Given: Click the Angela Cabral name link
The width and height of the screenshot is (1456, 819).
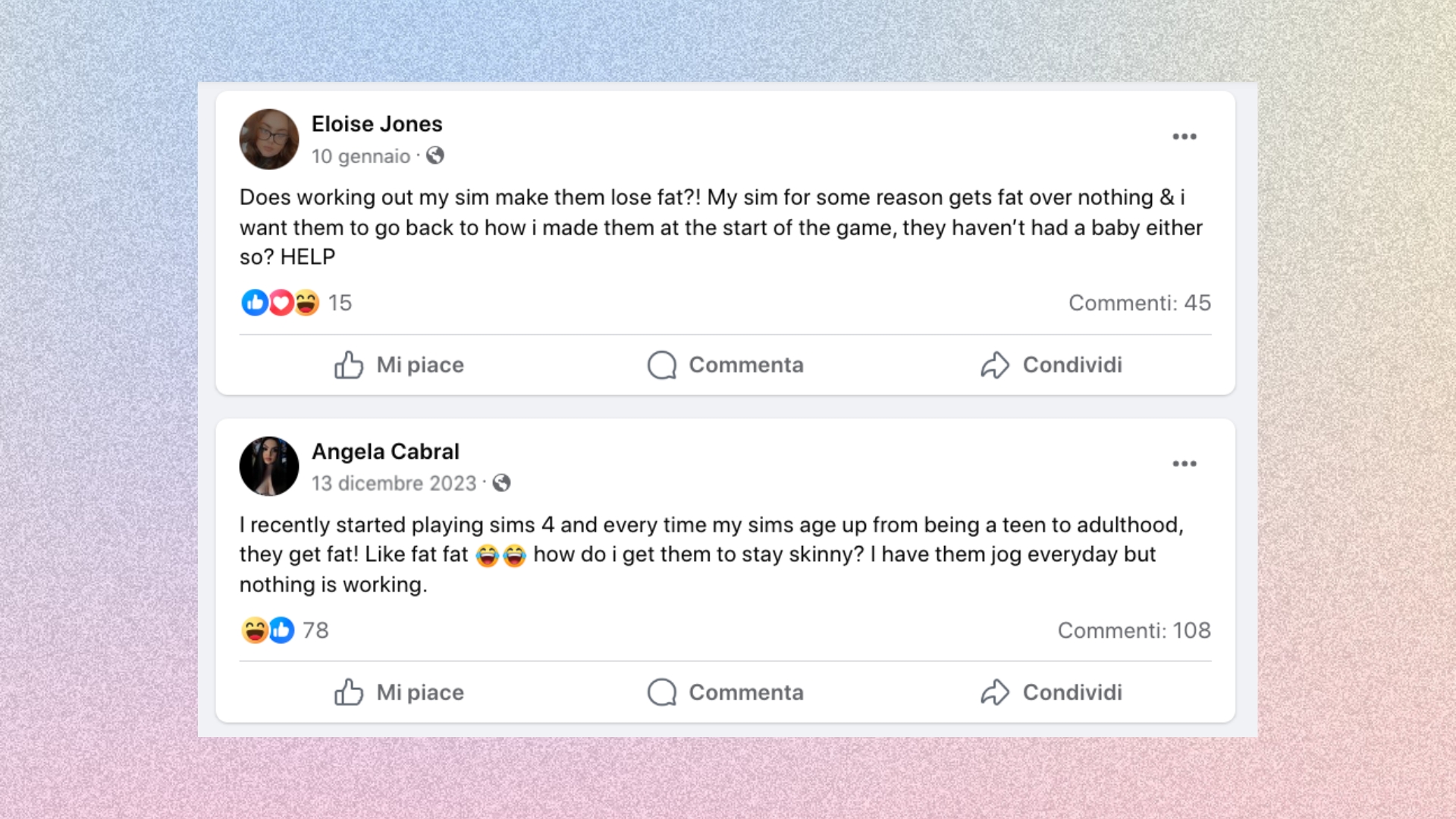Looking at the screenshot, I should pyautogui.click(x=385, y=451).
